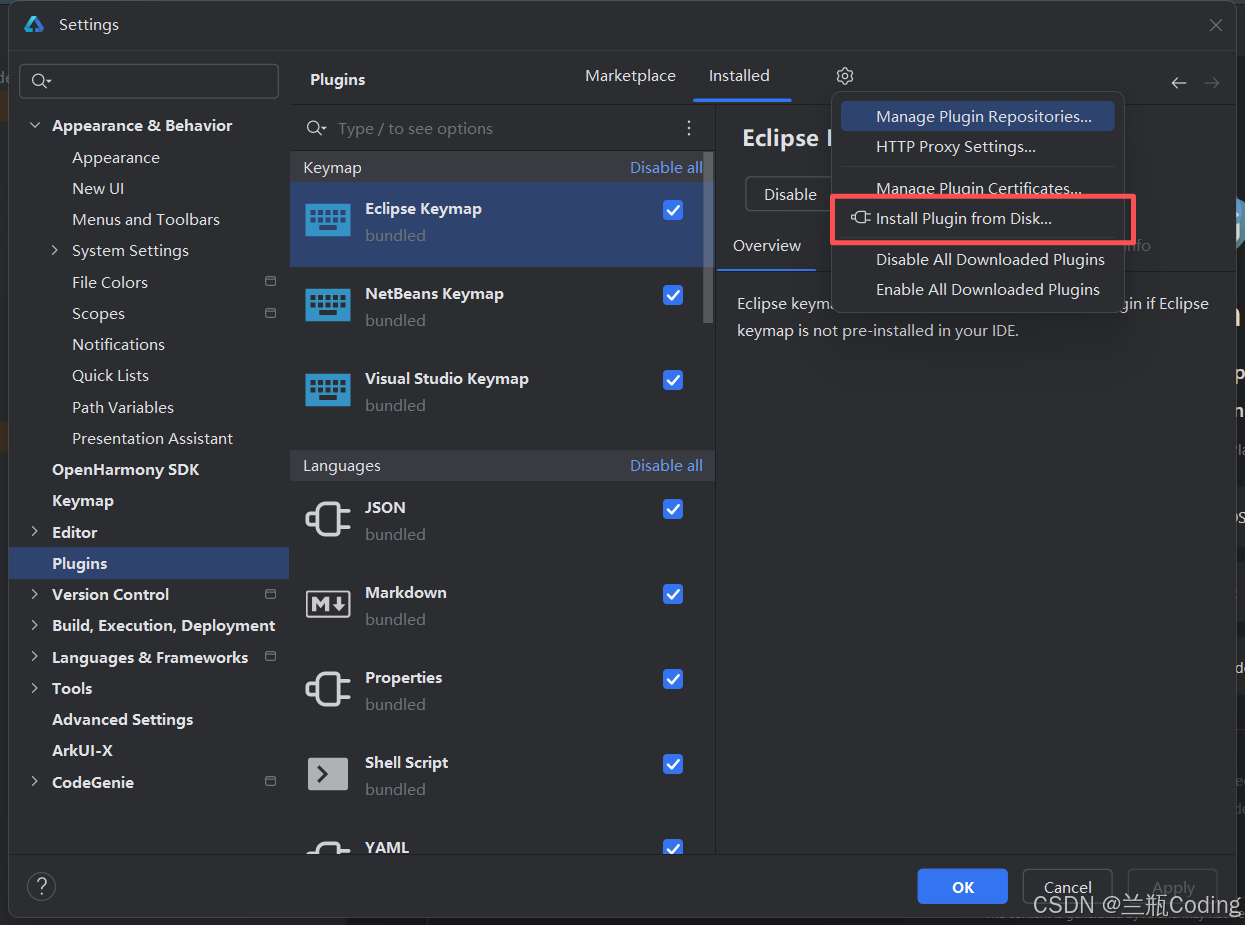
Task: Expand the System Settings tree node
Action: [x=55, y=250]
